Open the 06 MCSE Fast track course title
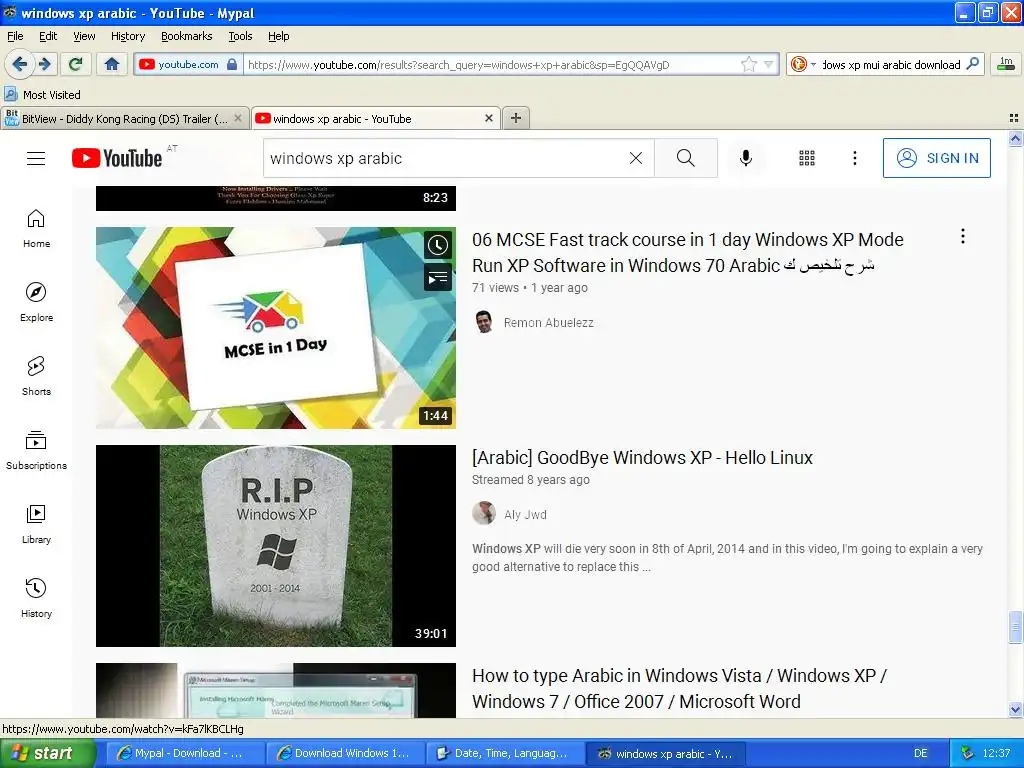Image resolution: width=1024 pixels, height=768 pixels. 687,253
